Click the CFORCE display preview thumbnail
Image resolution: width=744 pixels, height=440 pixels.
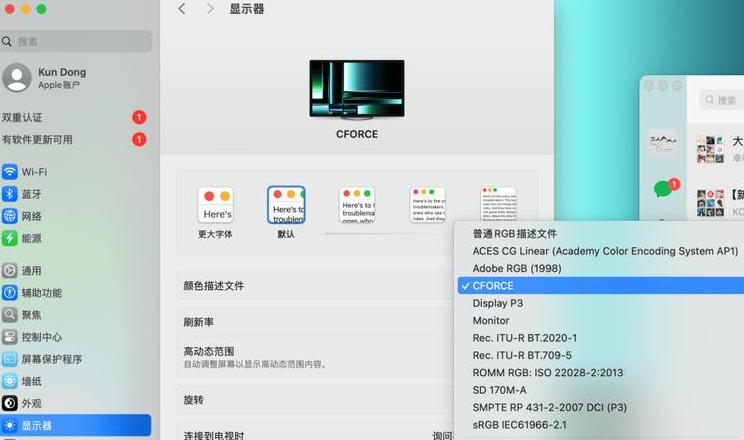click(x=357, y=89)
